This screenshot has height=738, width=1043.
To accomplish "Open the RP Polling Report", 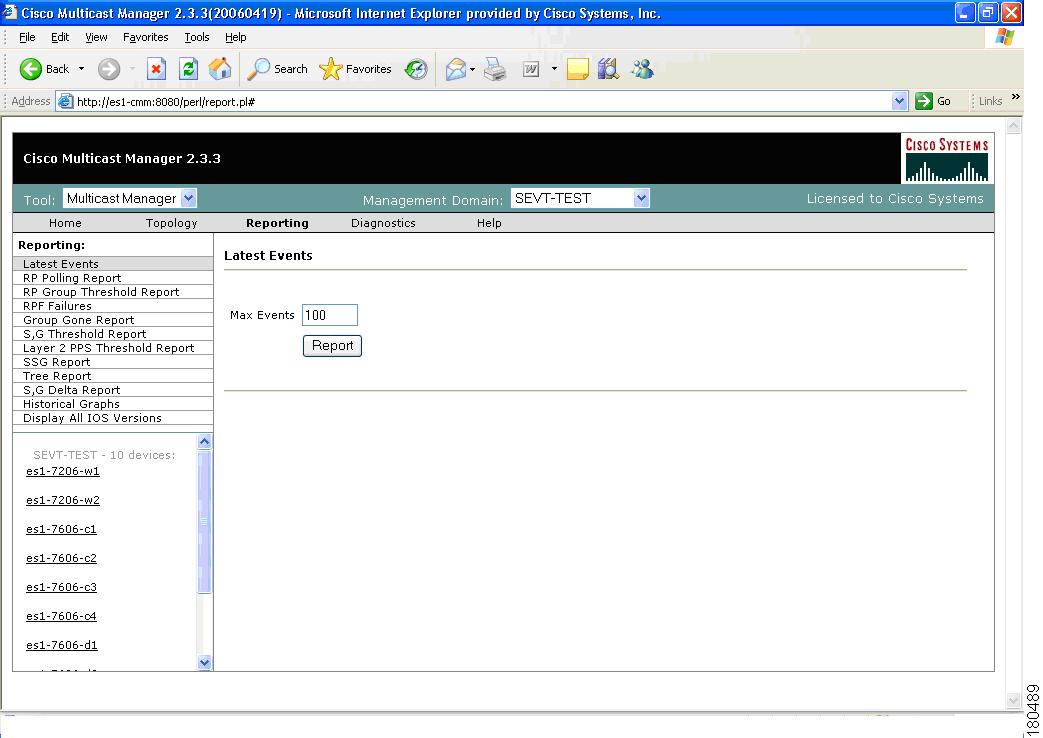I will (x=113, y=278).
